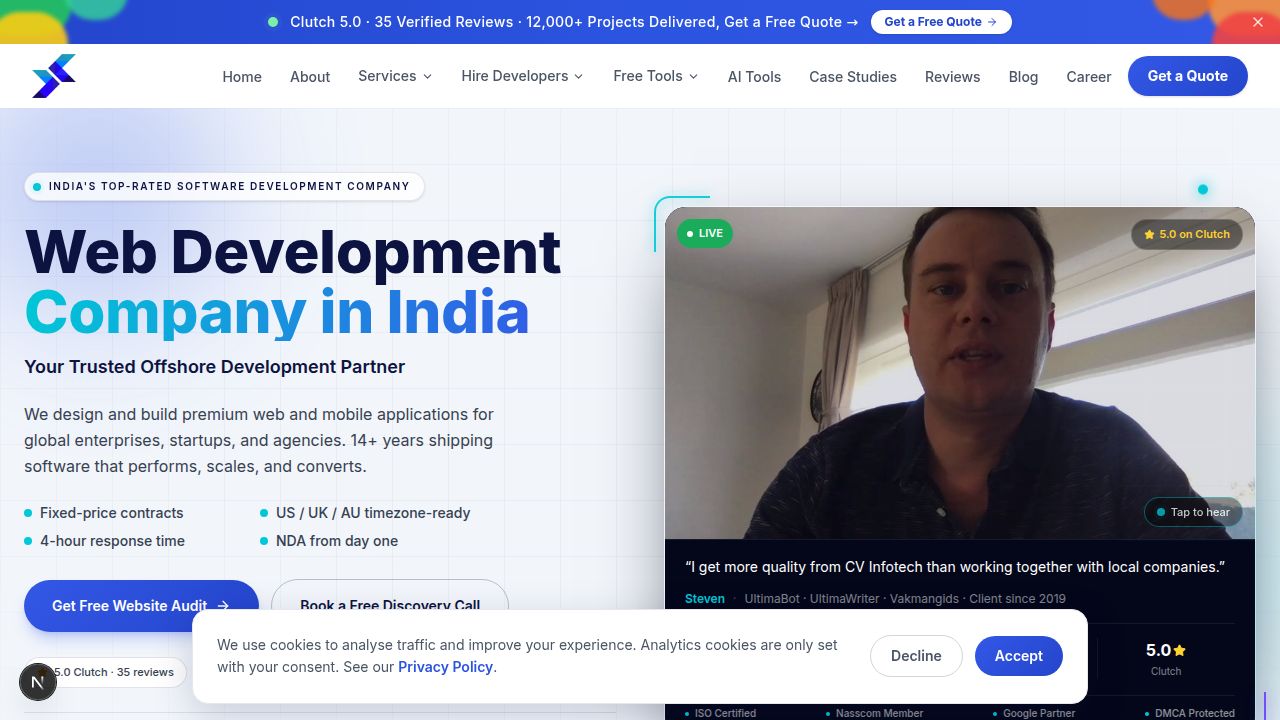
Task: Tap to hear video audio
Action: tap(1193, 512)
